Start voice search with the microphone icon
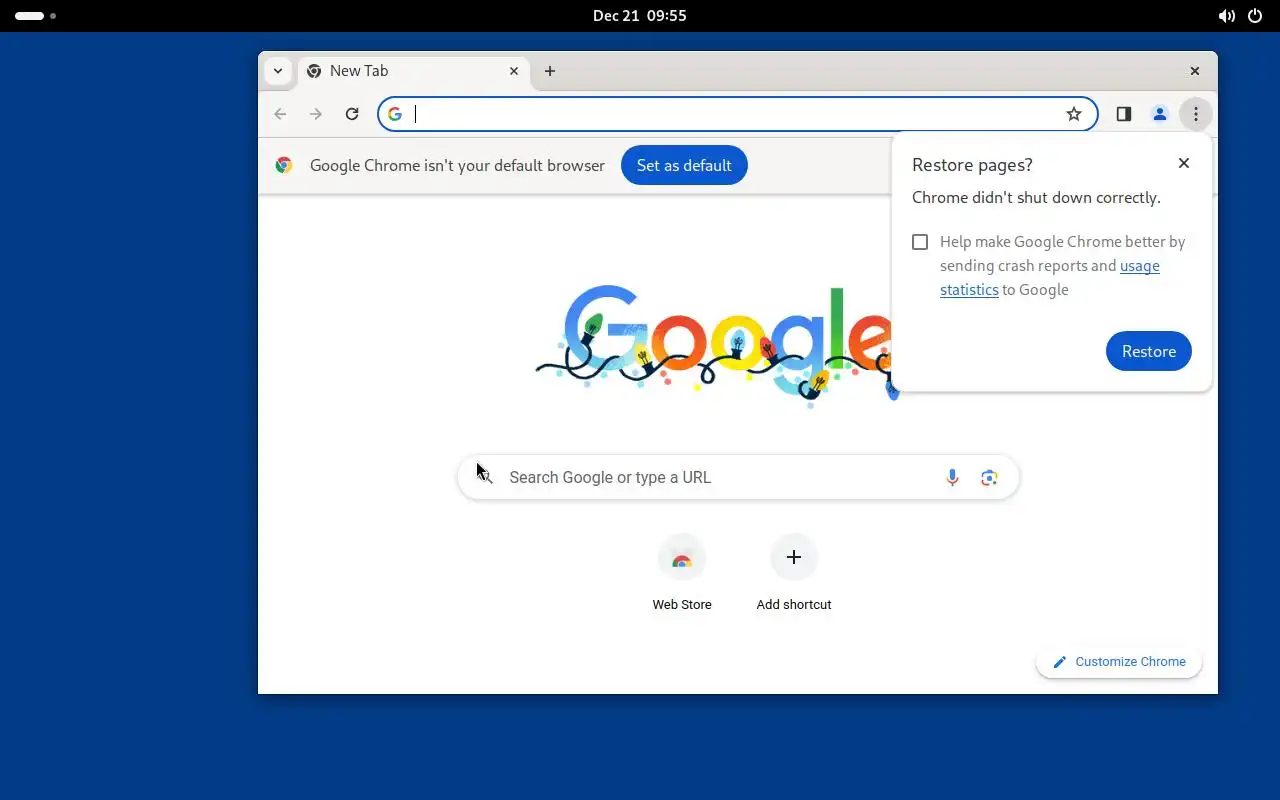1280x800 pixels. tap(952, 478)
